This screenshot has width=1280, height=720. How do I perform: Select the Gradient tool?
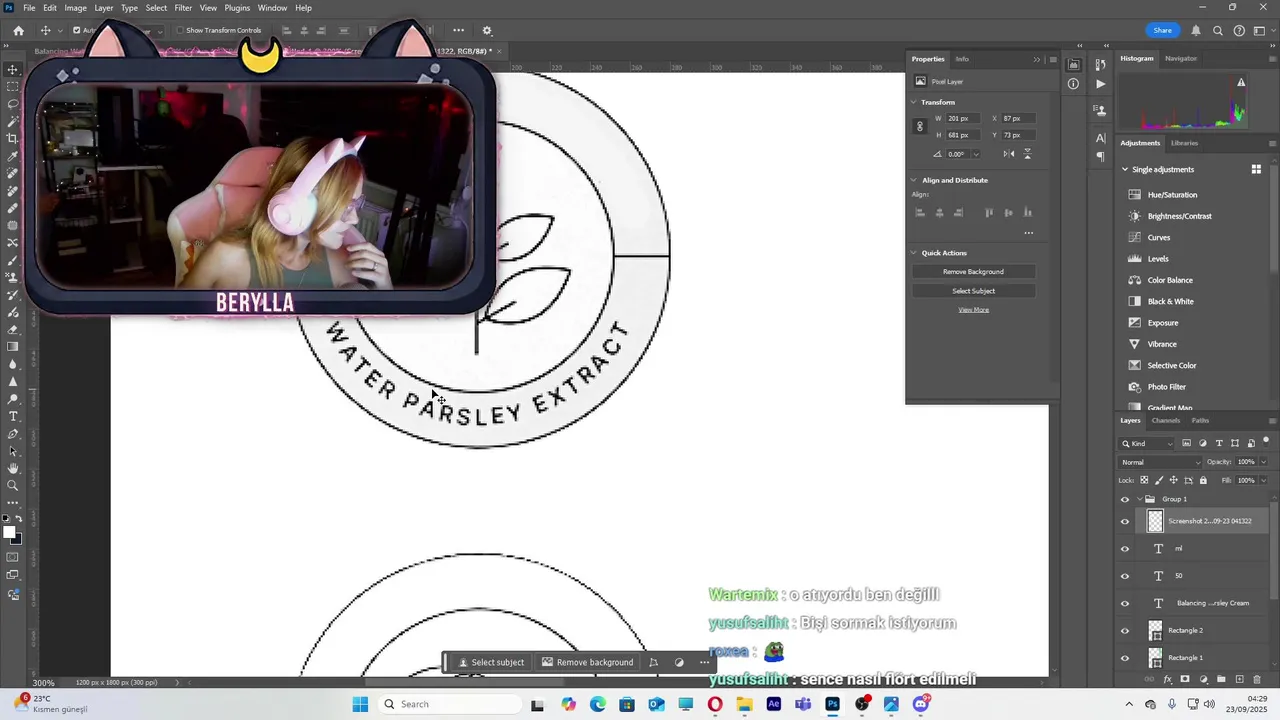pyautogui.click(x=13, y=347)
